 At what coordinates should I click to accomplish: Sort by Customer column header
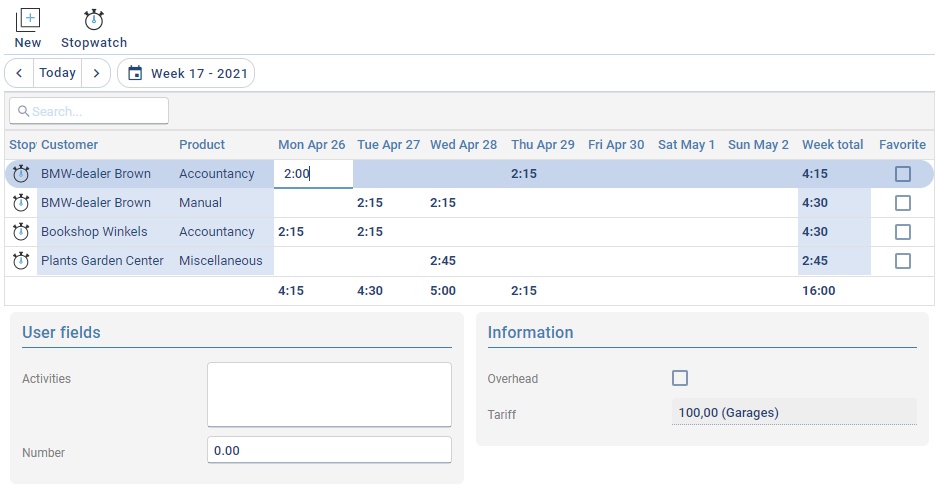69,145
